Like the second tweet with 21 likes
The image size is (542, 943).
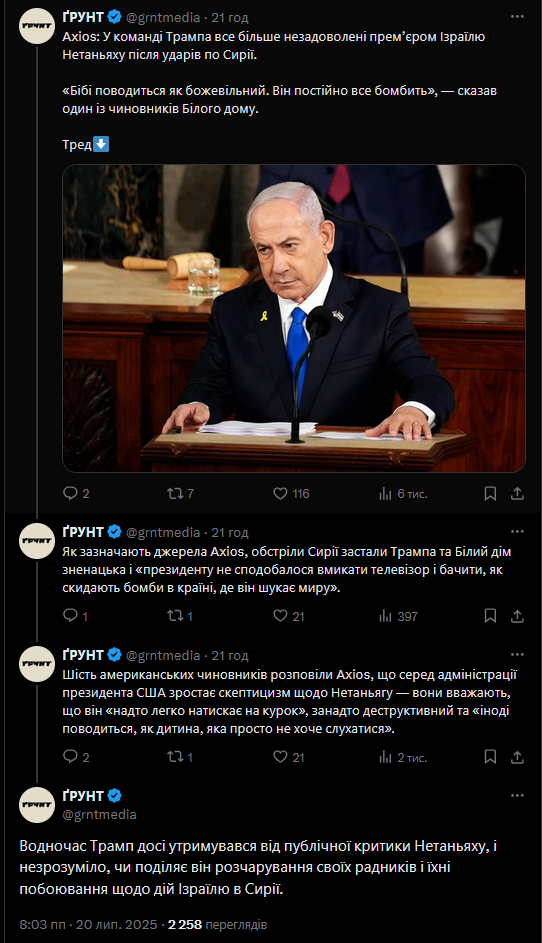point(289,616)
